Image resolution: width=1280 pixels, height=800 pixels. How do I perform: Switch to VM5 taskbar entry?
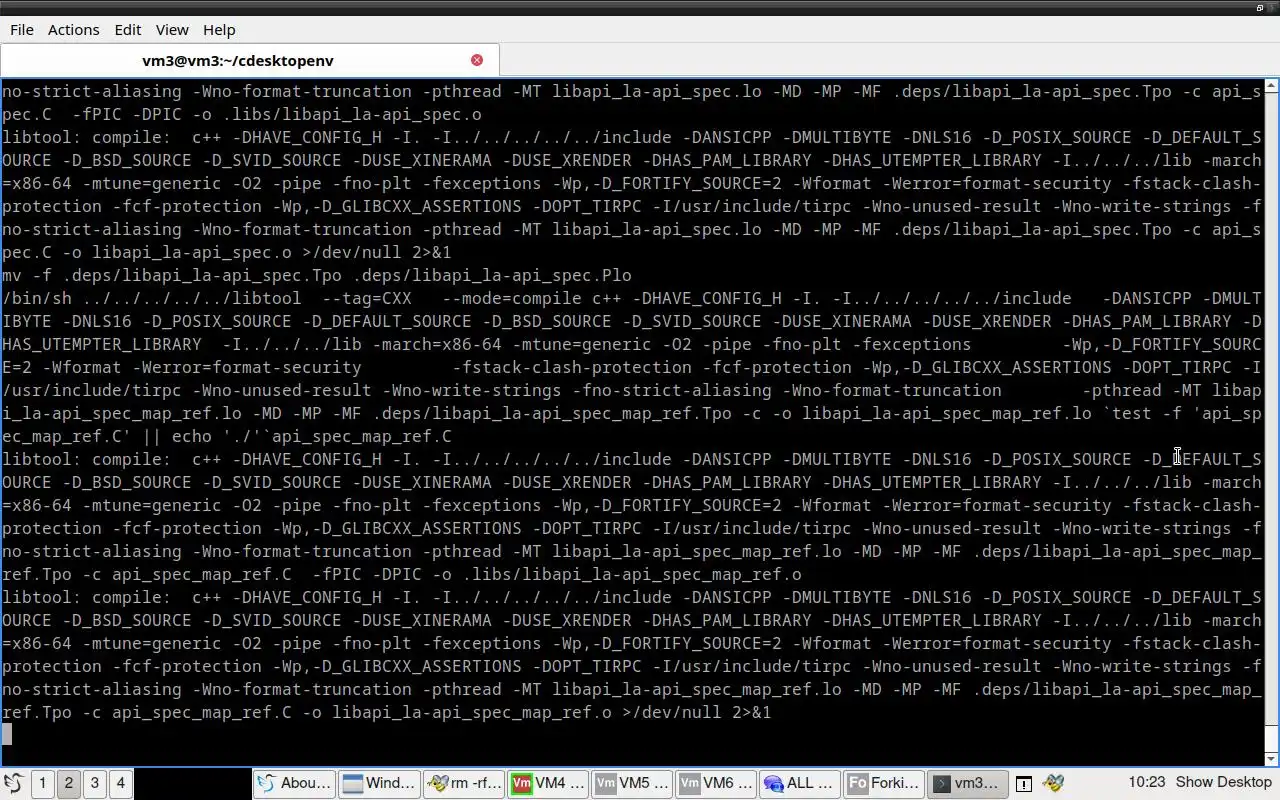point(632,783)
